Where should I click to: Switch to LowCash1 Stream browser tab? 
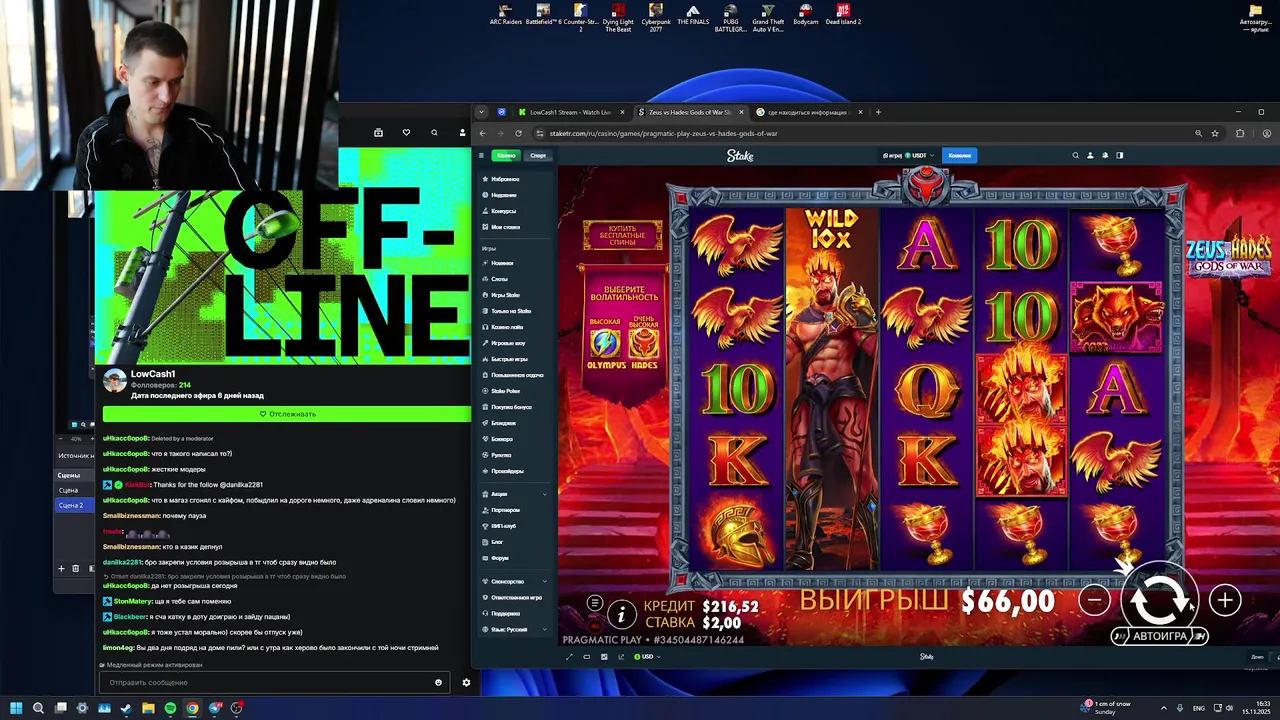(570, 112)
